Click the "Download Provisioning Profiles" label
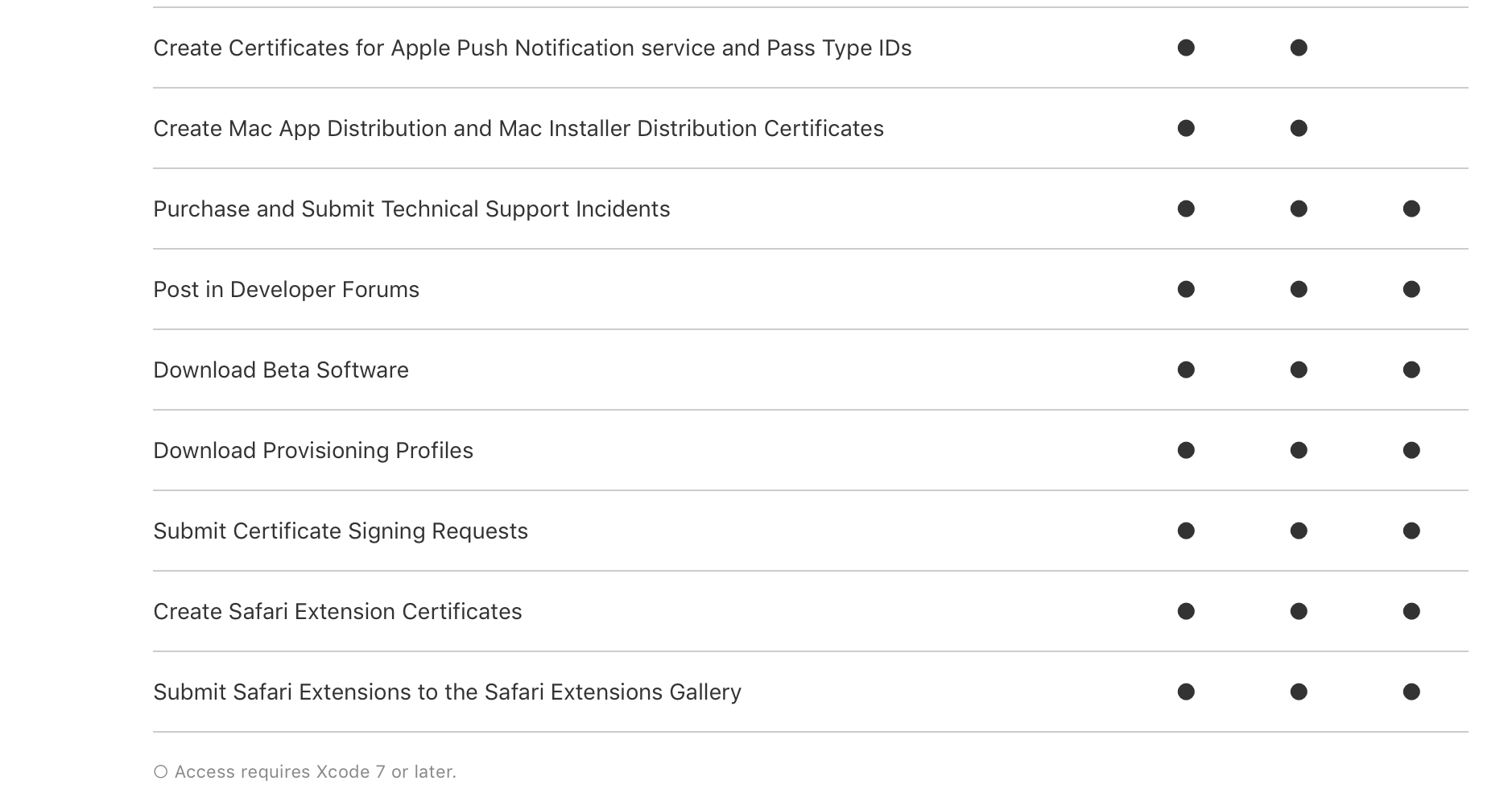1512x789 pixels. pos(313,451)
